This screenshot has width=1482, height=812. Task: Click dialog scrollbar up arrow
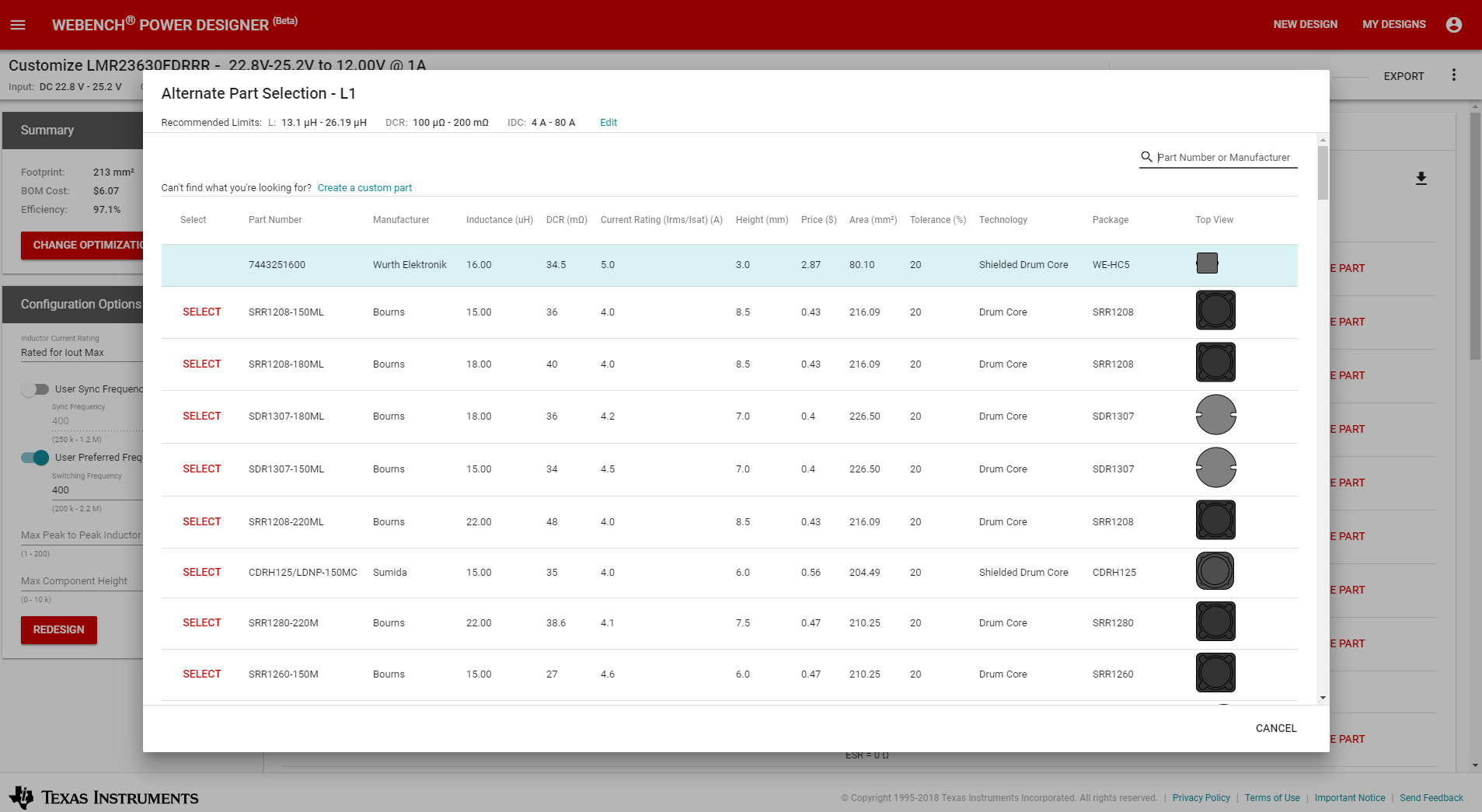click(x=1323, y=141)
